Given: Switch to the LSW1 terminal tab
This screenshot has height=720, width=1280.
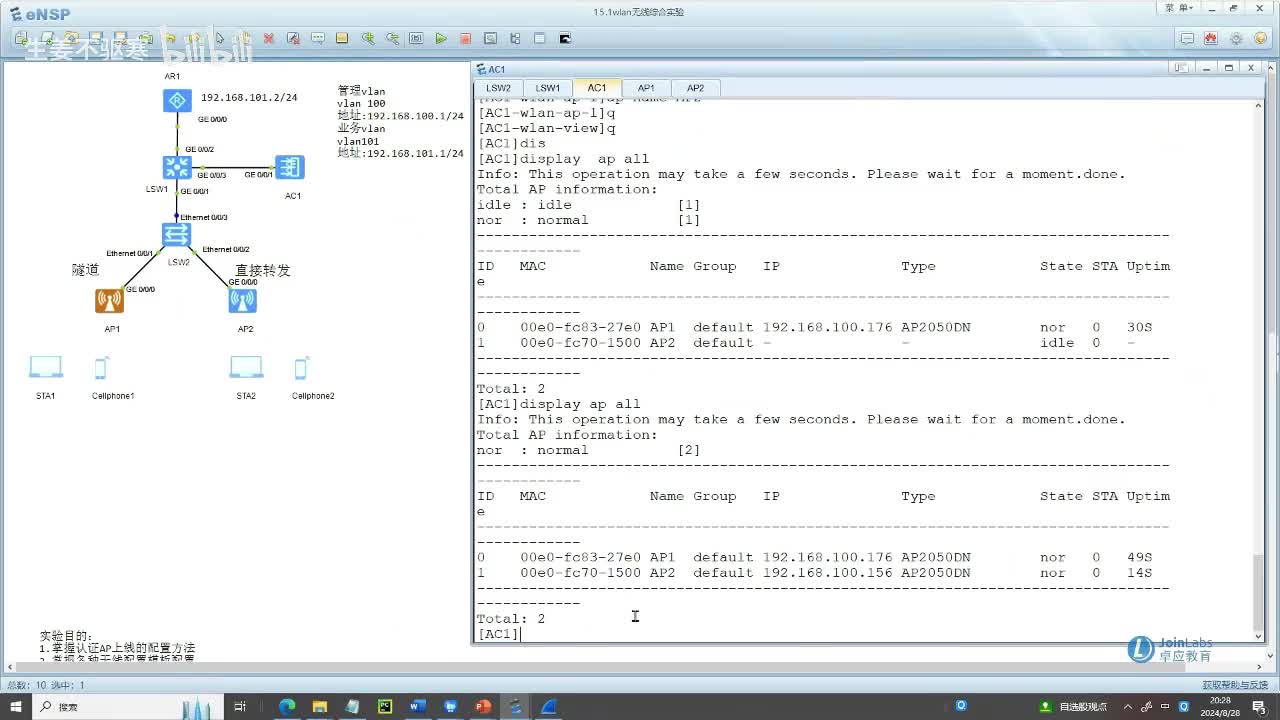Looking at the screenshot, I should [x=548, y=88].
